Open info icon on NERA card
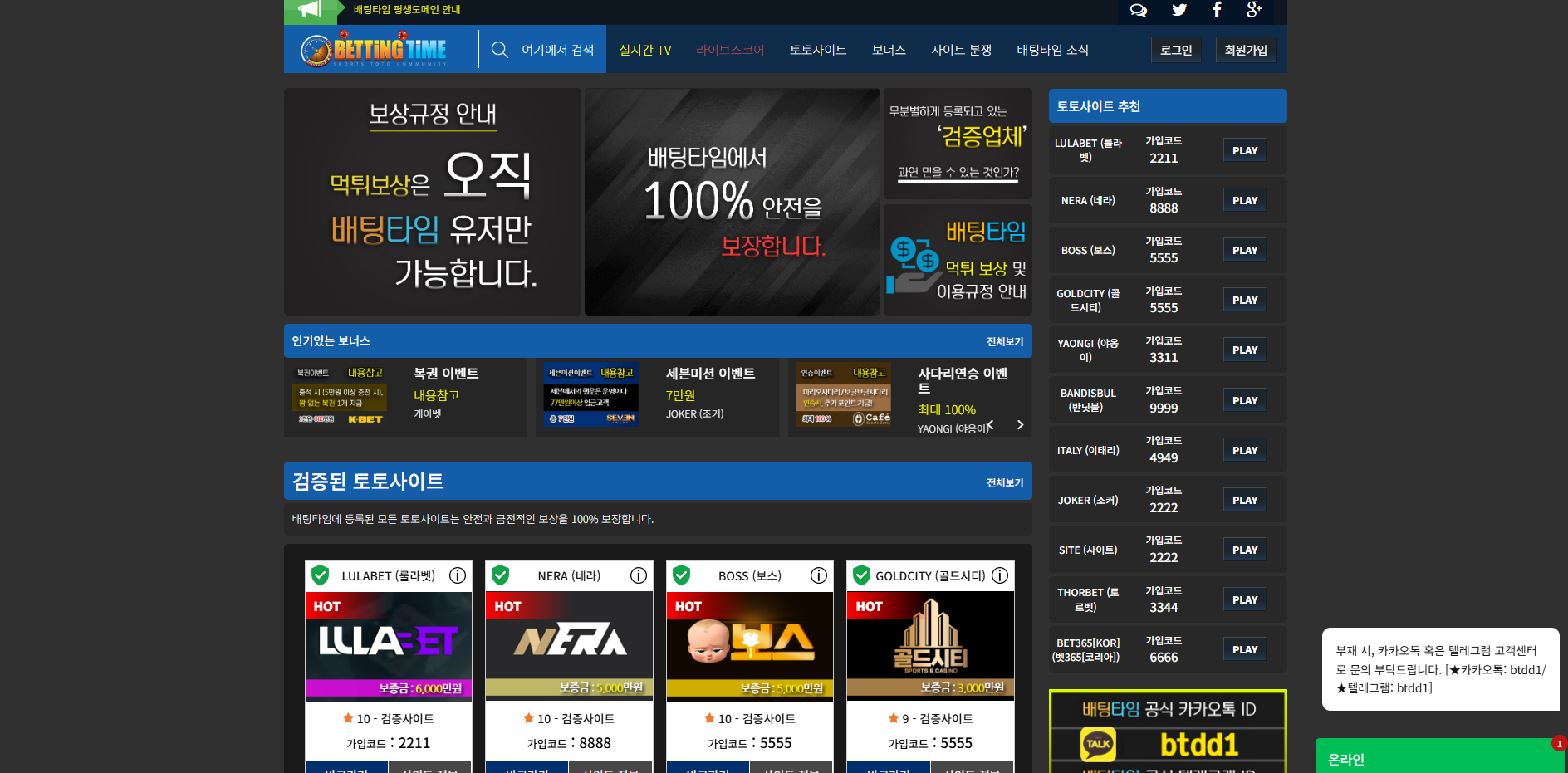 click(x=638, y=575)
